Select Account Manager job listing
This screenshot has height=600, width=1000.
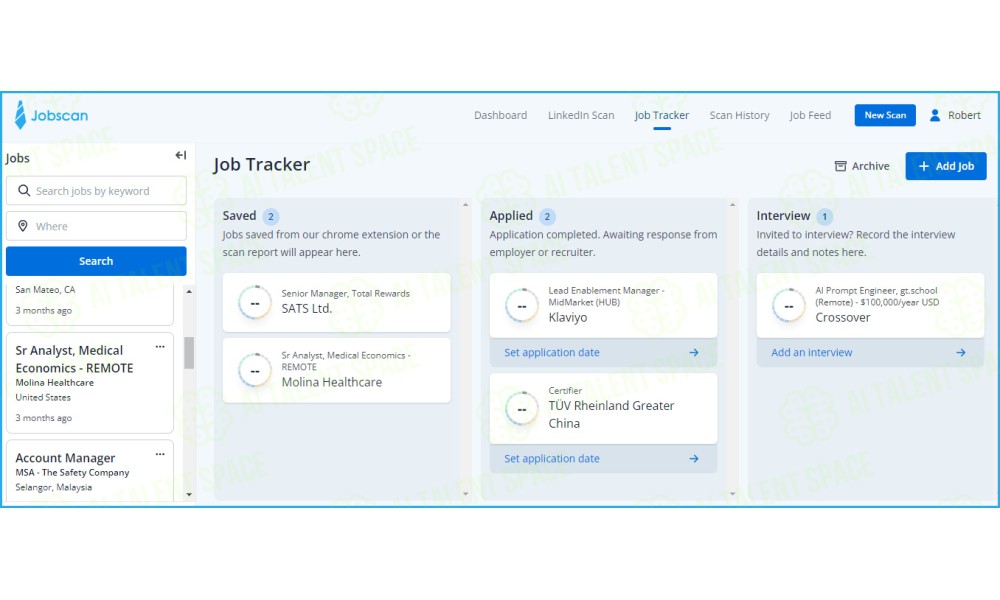click(x=90, y=471)
